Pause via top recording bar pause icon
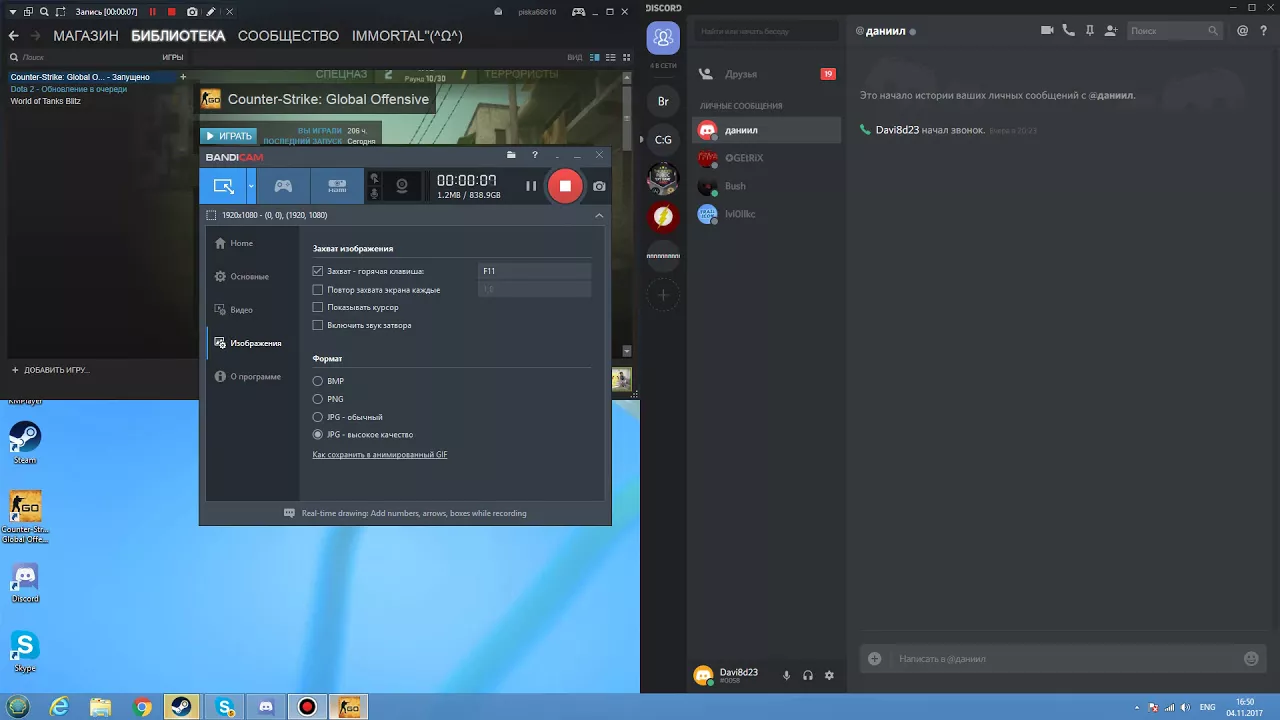1280x720 pixels. tap(153, 12)
